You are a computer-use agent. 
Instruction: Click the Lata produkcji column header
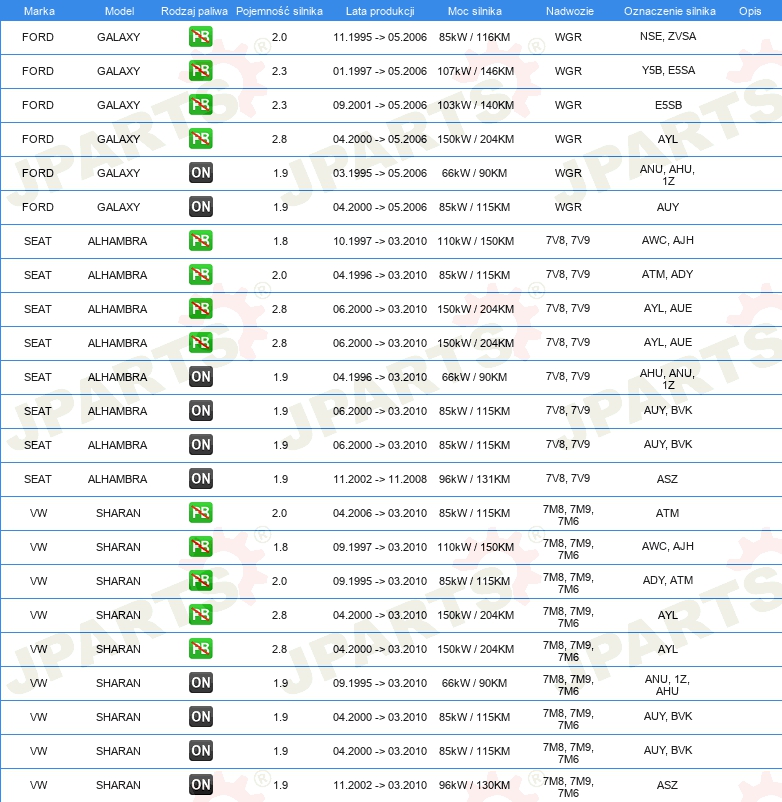pos(380,11)
